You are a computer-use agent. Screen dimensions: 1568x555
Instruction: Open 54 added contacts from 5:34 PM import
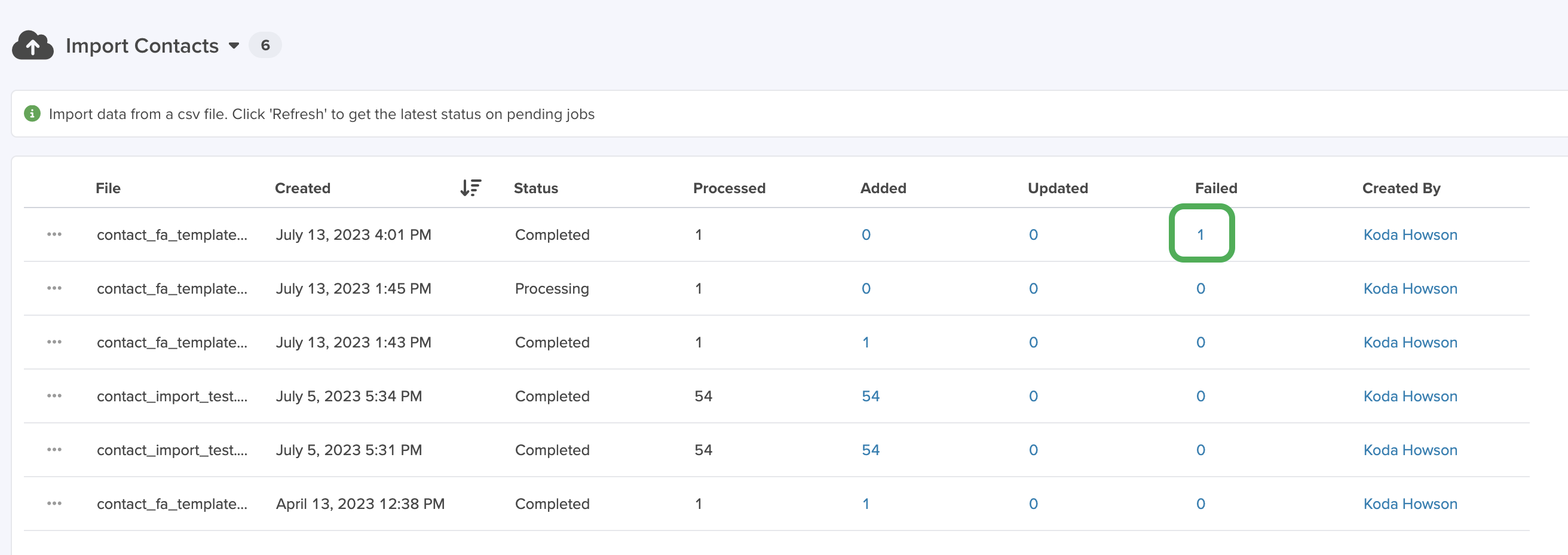coord(871,396)
